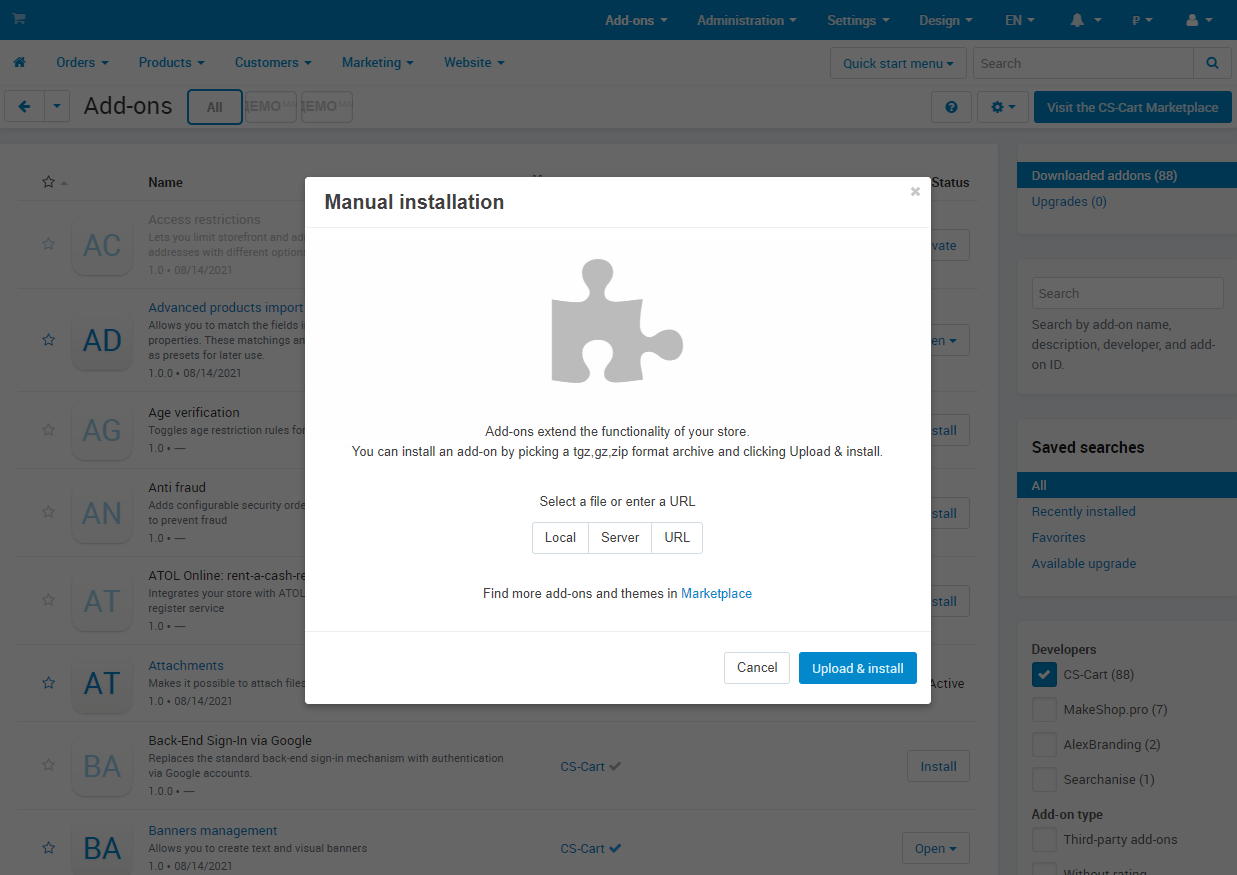Enable the Searchanise developer filter

[x=1044, y=780]
